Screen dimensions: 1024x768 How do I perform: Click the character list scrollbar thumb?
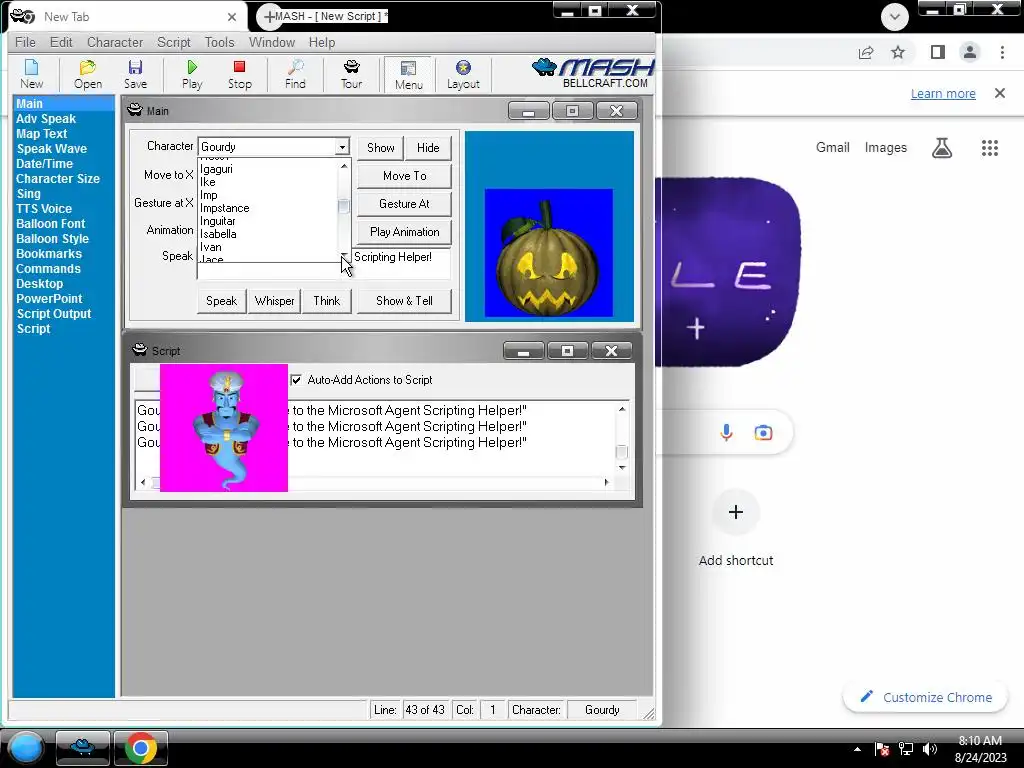tap(344, 206)
